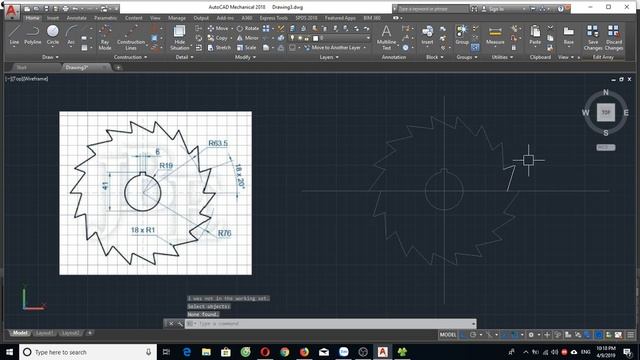This screenshot has height=360, width=640.
Task: Click Discard Changes in Edit Array
Action: click(x=613, y=38)
